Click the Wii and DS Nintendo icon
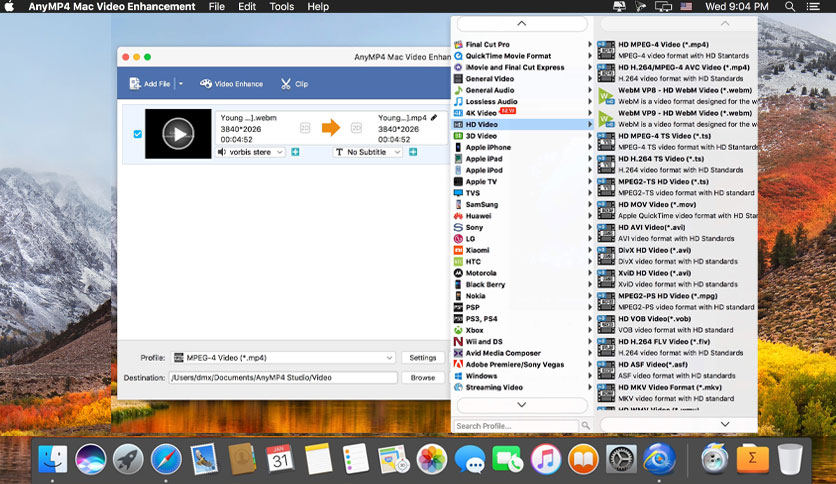 point(458,342)
